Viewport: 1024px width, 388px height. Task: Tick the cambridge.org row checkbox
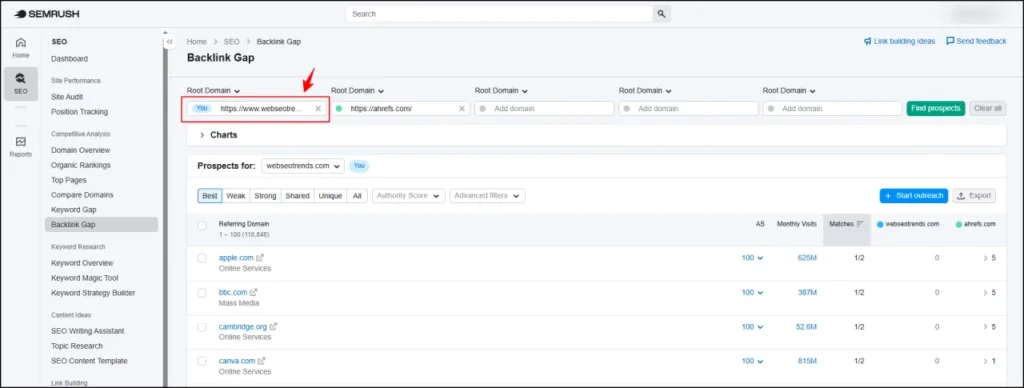[x=202, y=327]
